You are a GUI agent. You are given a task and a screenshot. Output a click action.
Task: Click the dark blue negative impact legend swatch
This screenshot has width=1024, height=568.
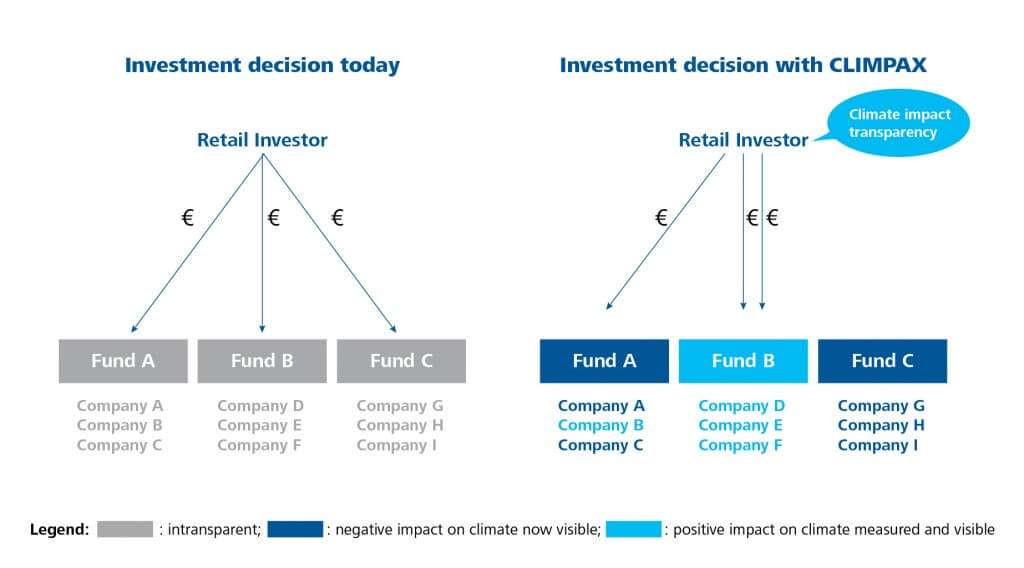tap(295, 529)
